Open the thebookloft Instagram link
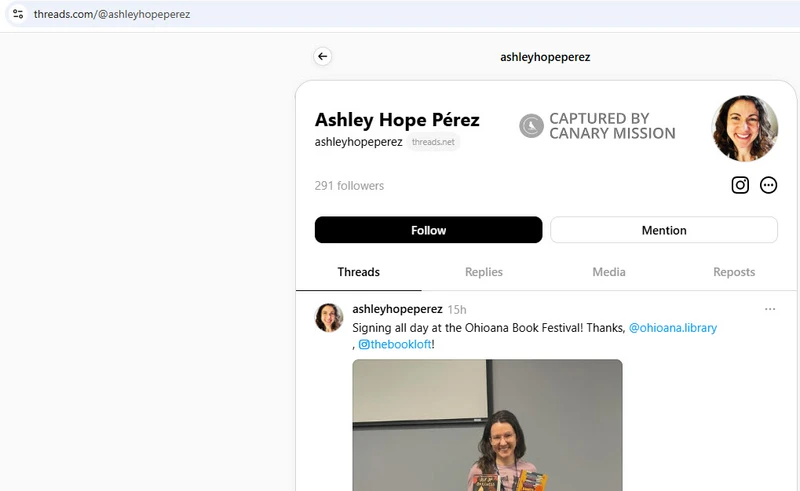The height and width of the screenshot is (491, 800). click(395, 345)
